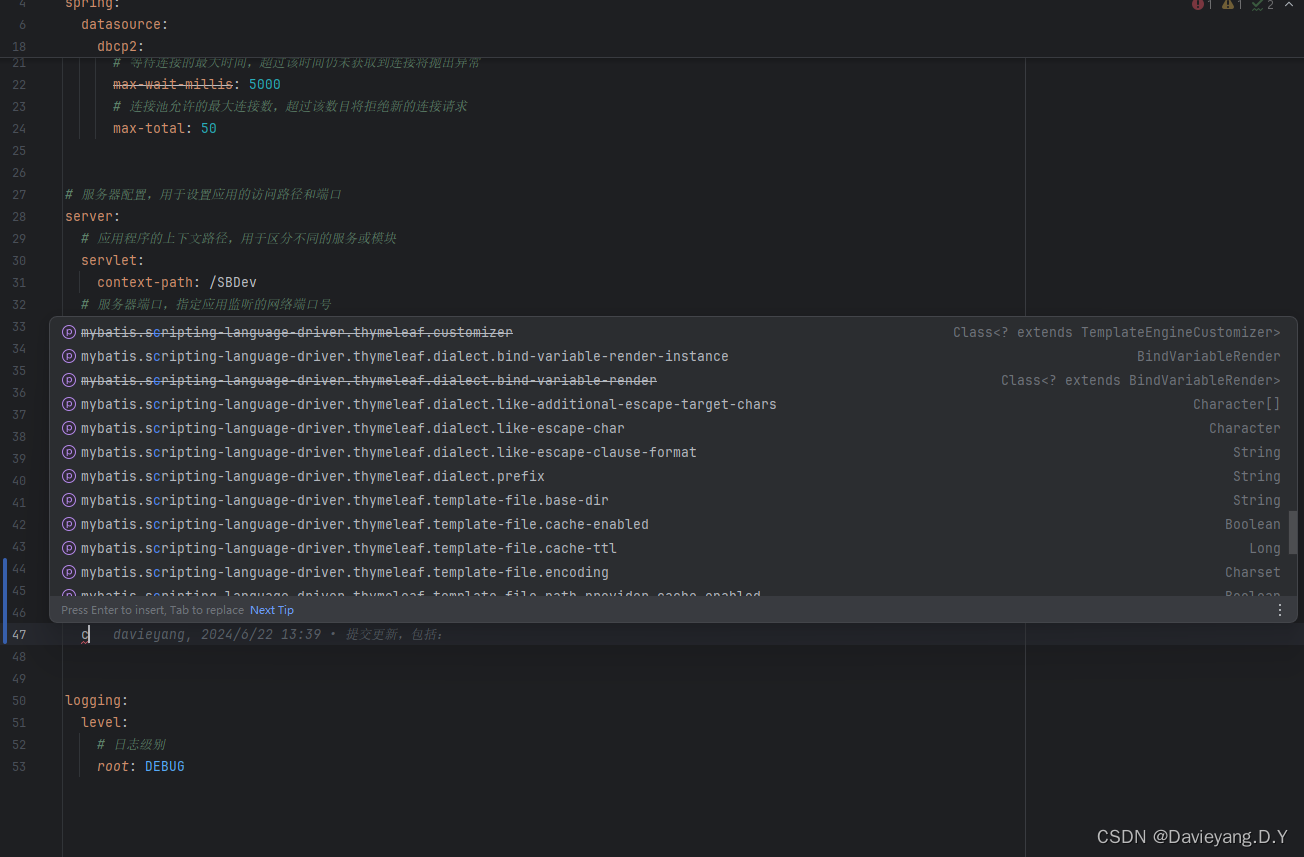Pick the like-additional-escape-target-chars suggestion
1304x857 pixels.
click(673, 404)
